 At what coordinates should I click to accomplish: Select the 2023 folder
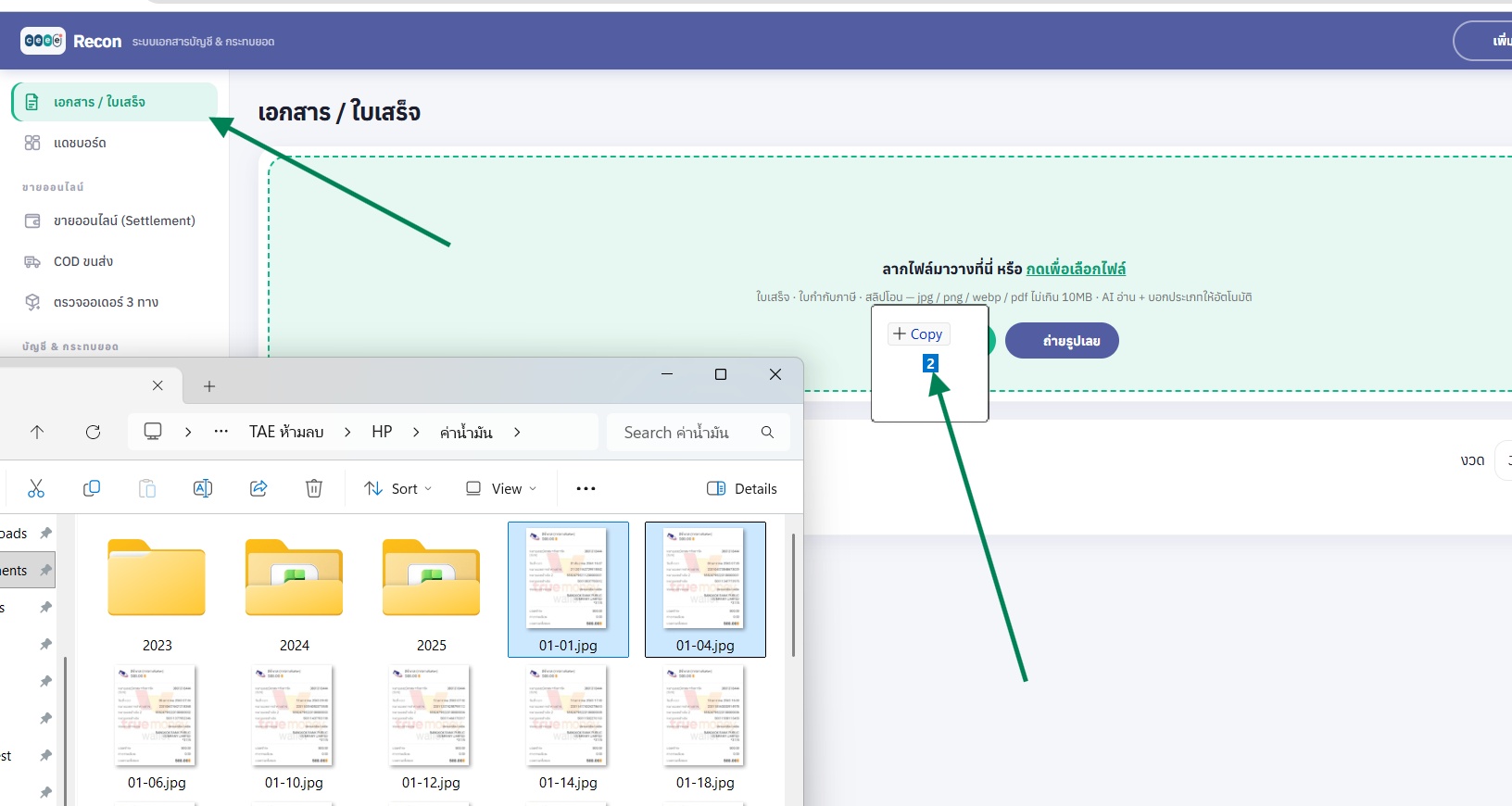(x=157, y=590)
